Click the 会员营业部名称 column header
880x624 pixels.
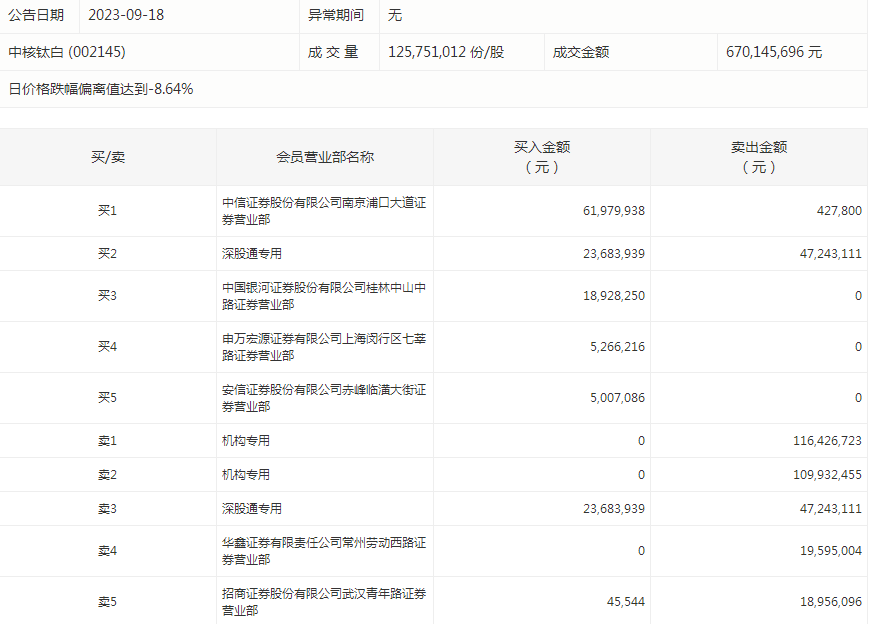(x=325, y=157)
